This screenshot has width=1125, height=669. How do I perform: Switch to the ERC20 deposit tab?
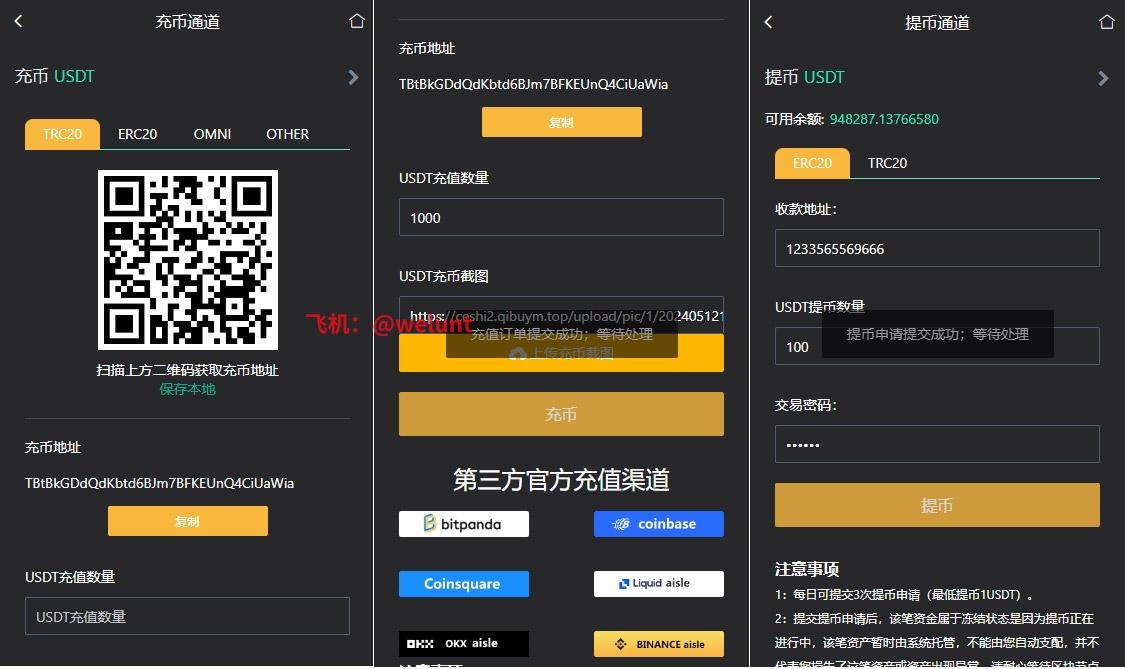pos(137,134)
